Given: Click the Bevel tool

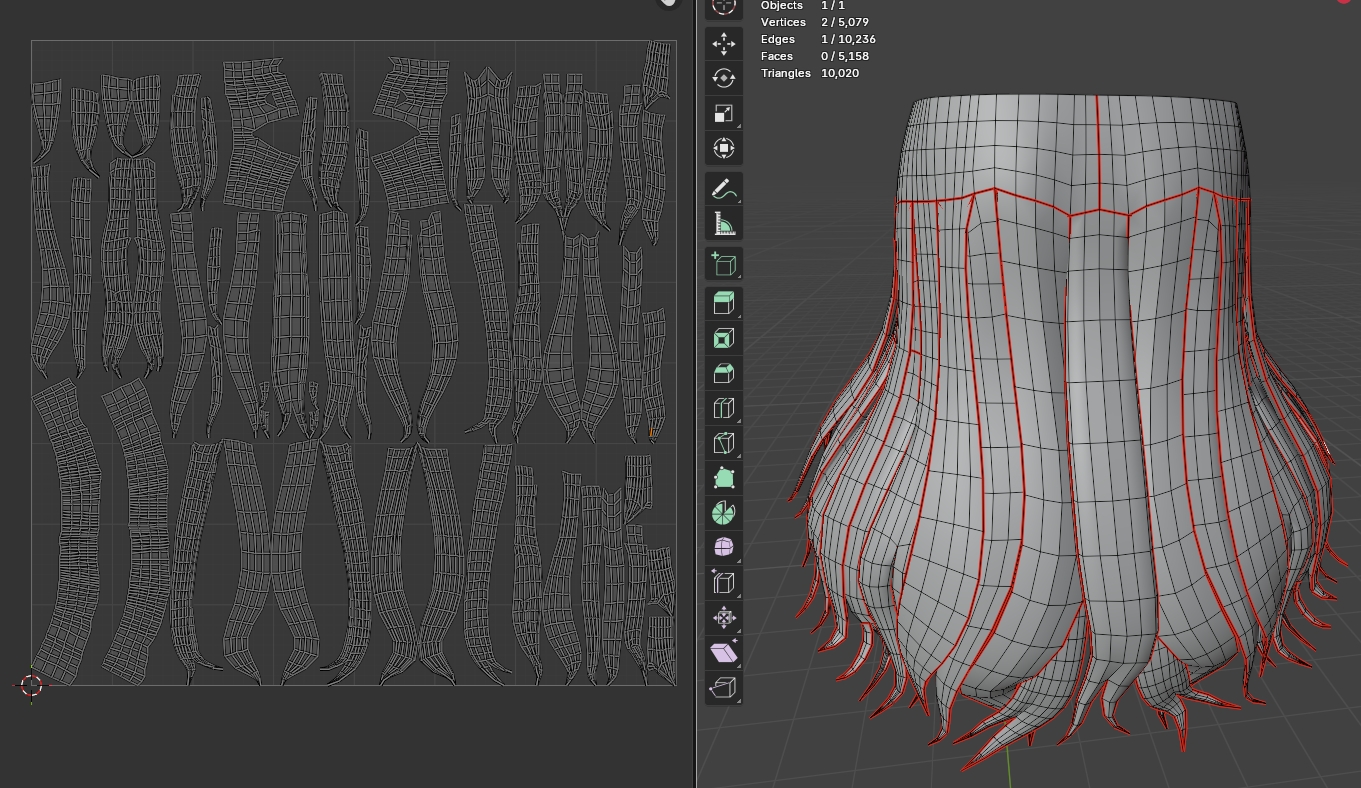Looking at the screenshot, I should (723, 373).
